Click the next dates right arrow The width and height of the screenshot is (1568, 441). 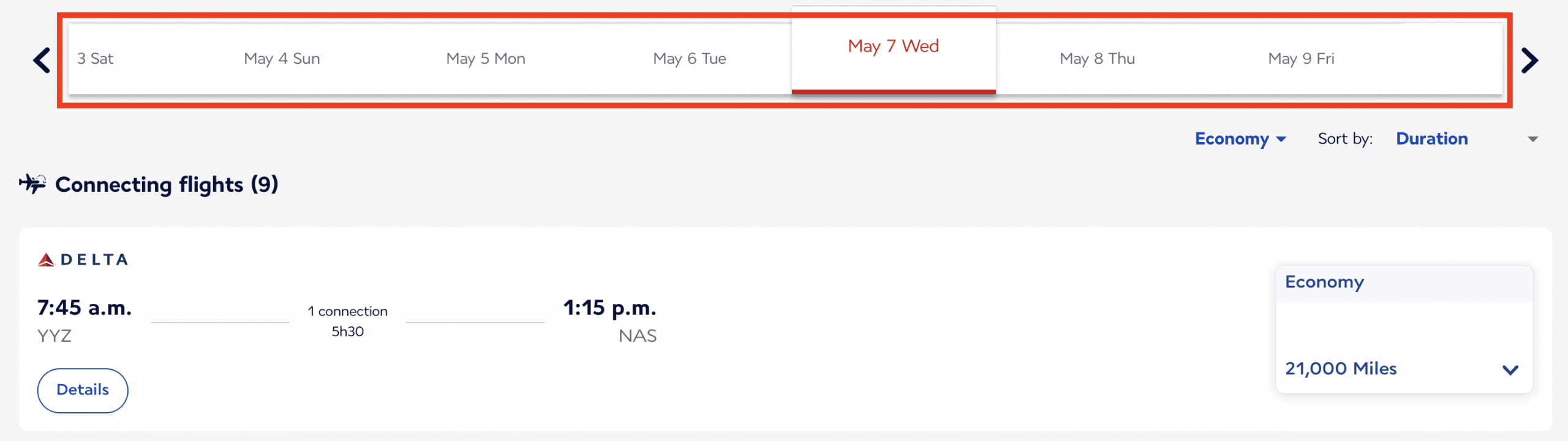click(x=1529, y=60)
